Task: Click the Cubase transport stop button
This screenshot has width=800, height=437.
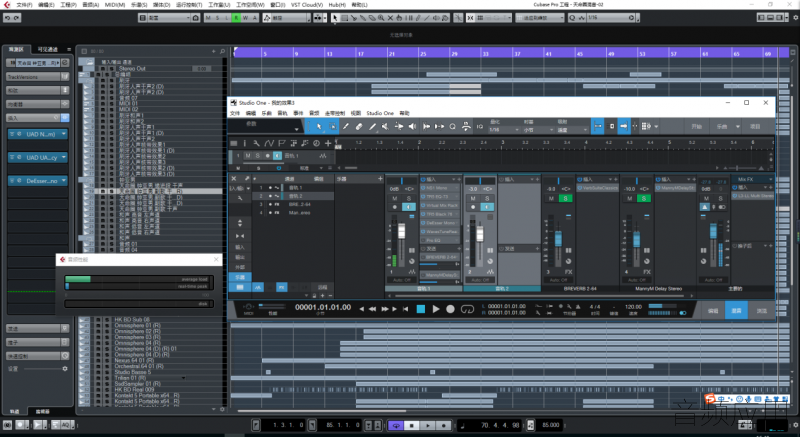Action: point(412,425)
